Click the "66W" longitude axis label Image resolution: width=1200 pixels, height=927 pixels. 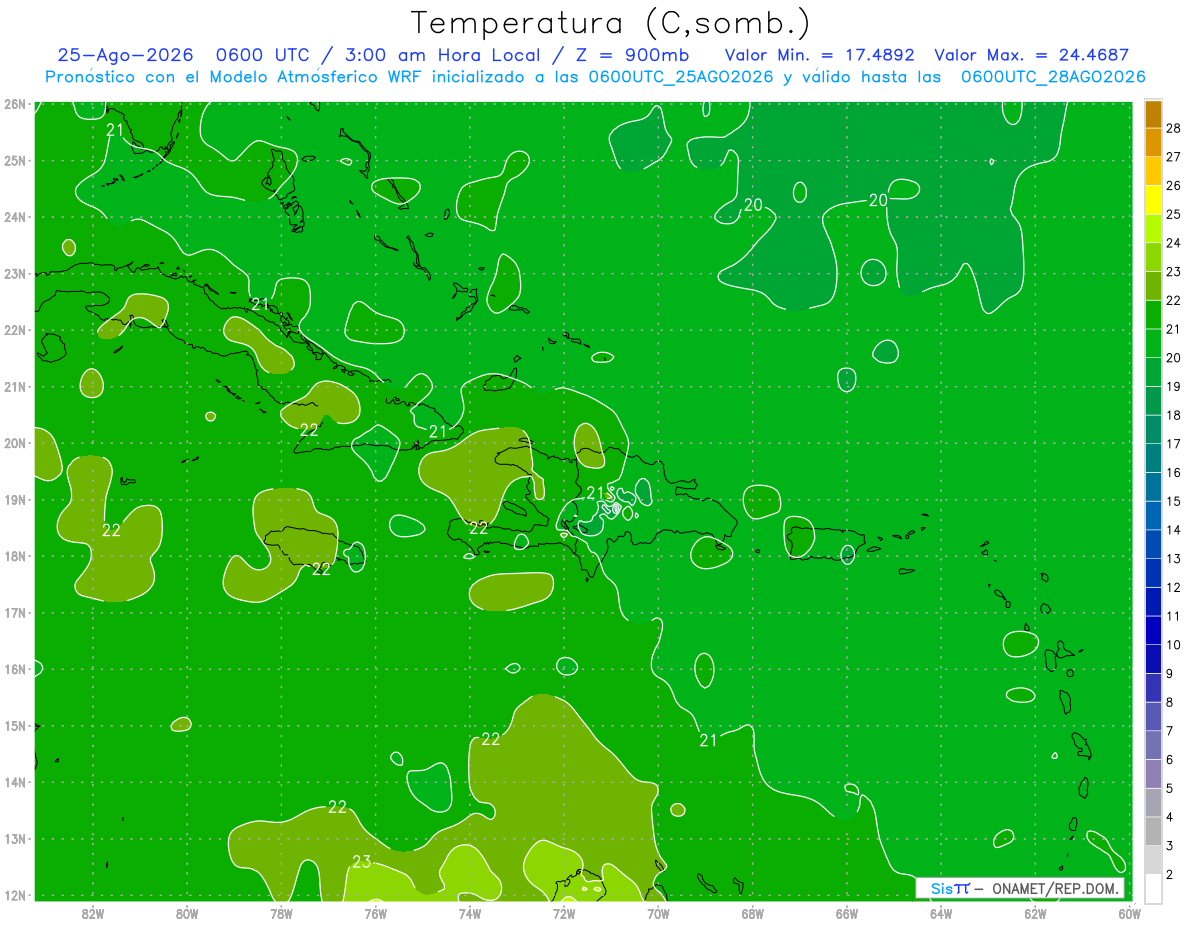[847, 913]
